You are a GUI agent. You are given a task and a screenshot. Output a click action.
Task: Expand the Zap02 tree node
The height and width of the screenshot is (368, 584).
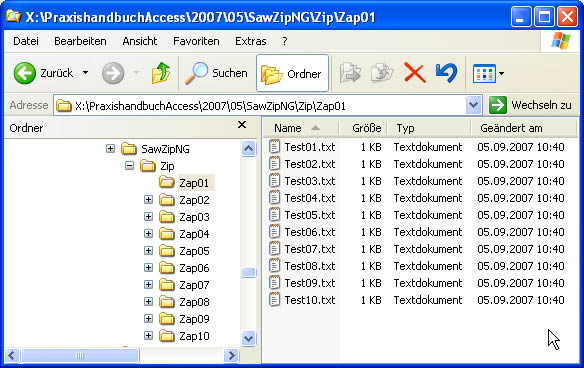coord(148,200)
